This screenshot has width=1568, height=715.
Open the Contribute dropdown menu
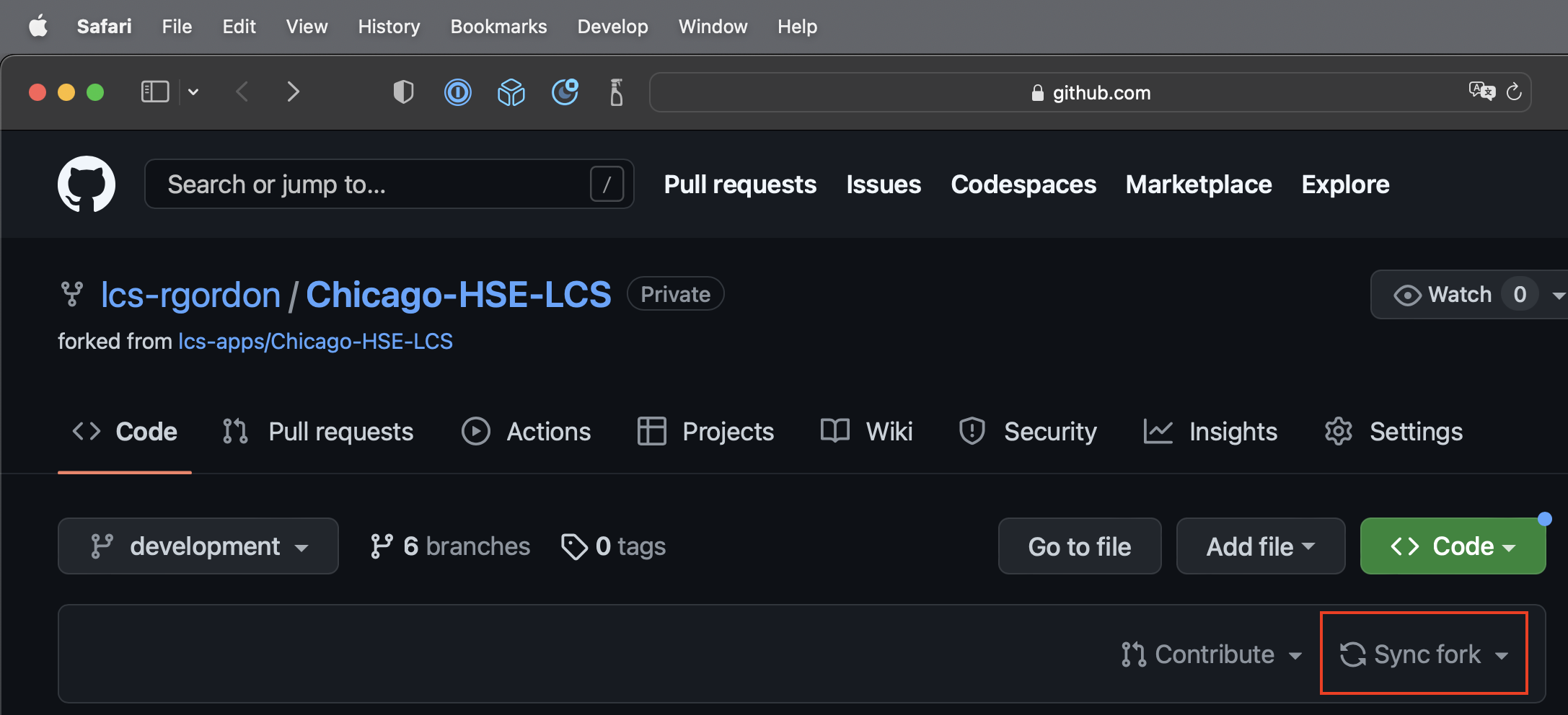[1212, 654]
